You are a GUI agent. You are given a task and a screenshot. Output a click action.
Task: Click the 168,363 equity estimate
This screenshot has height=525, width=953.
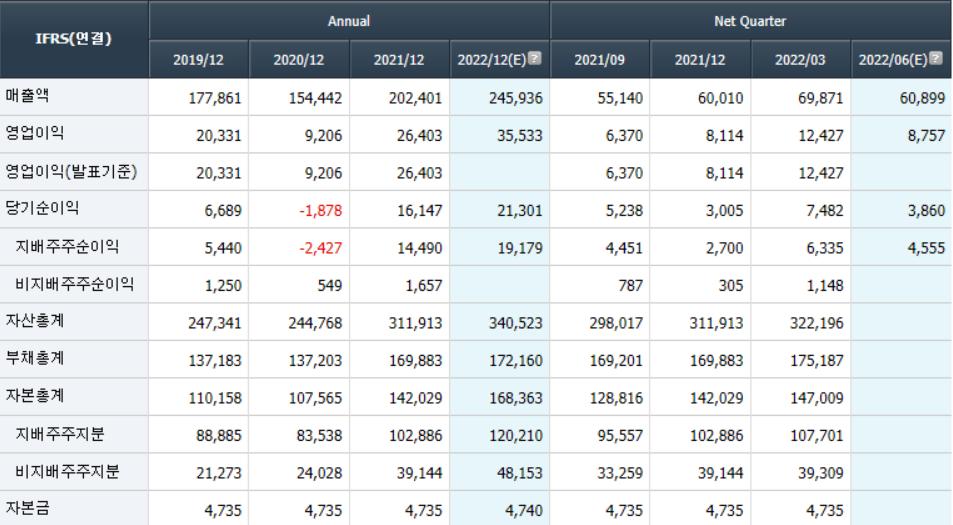(x=515, y=399)
